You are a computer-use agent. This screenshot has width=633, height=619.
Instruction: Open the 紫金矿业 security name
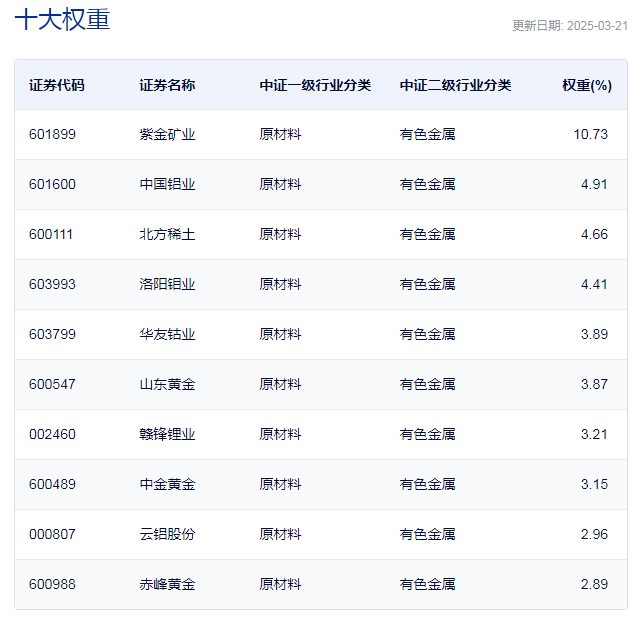point(167,134)
